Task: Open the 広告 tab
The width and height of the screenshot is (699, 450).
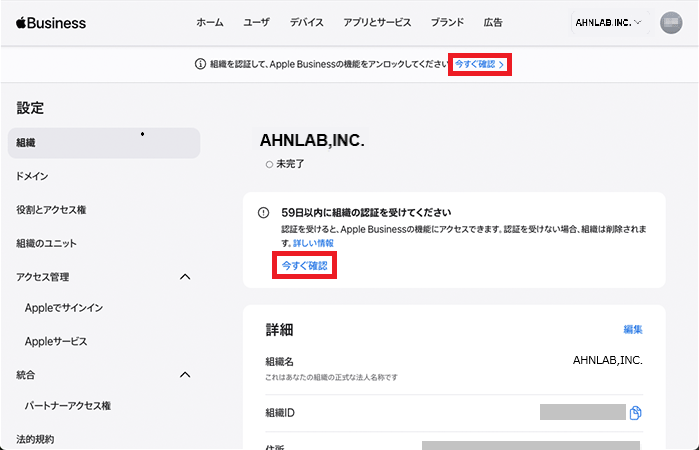Action: pos(493,22)
